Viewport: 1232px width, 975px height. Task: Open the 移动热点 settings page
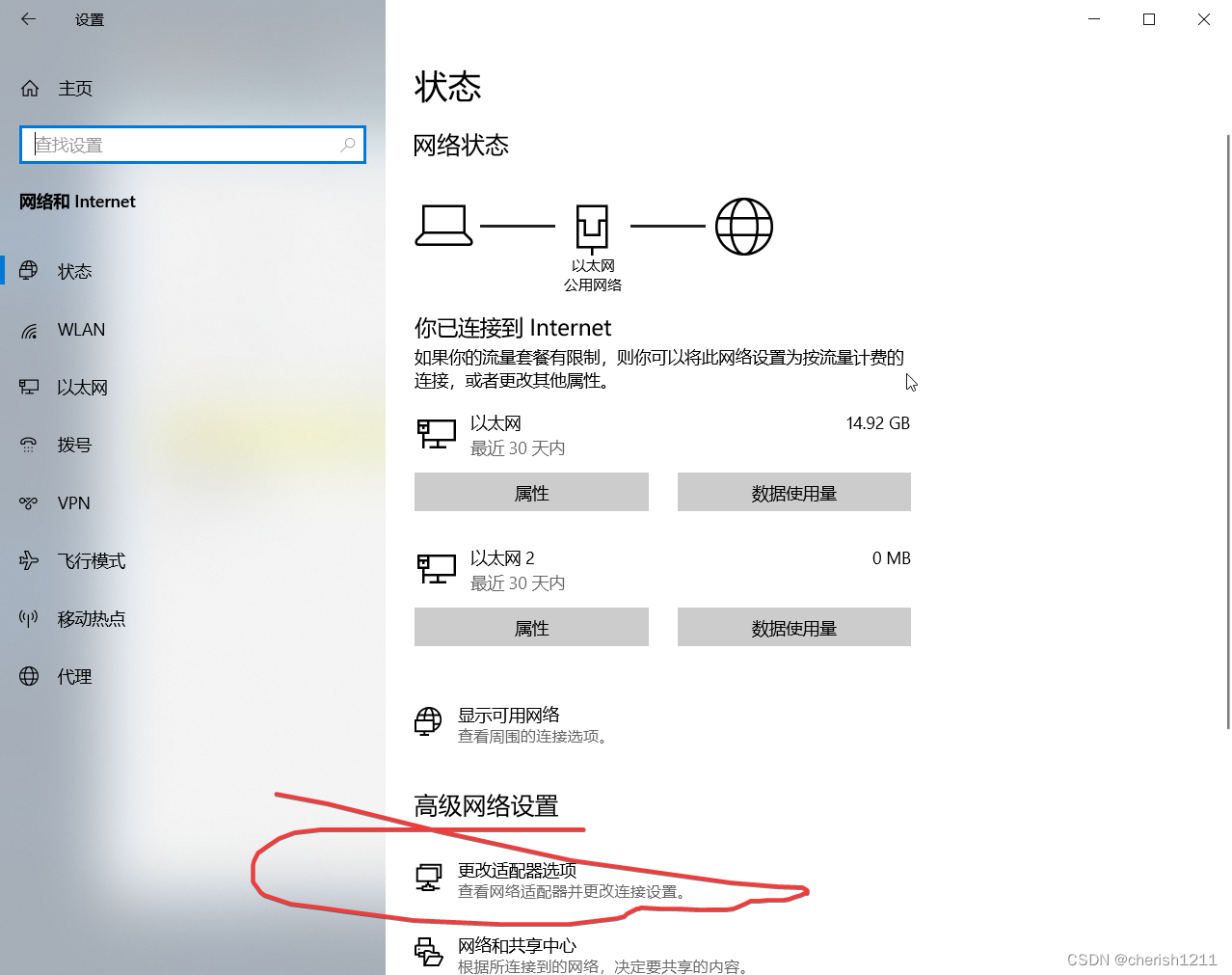pos(193,618)
